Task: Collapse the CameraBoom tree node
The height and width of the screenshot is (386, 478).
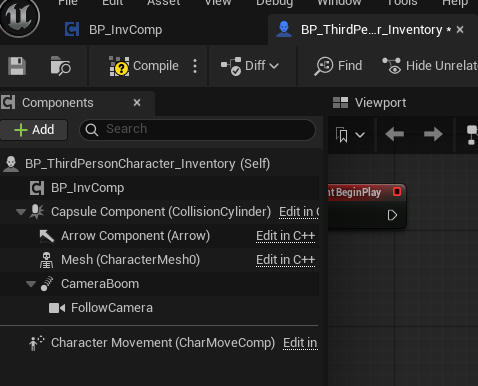Action: [31, 284]
